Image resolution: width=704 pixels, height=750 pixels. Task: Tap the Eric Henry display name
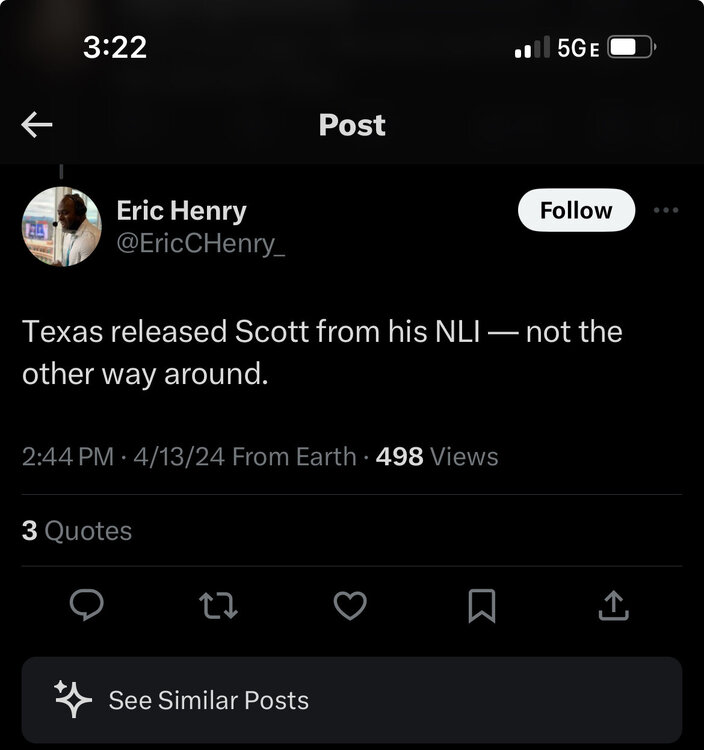pos(181,211)
